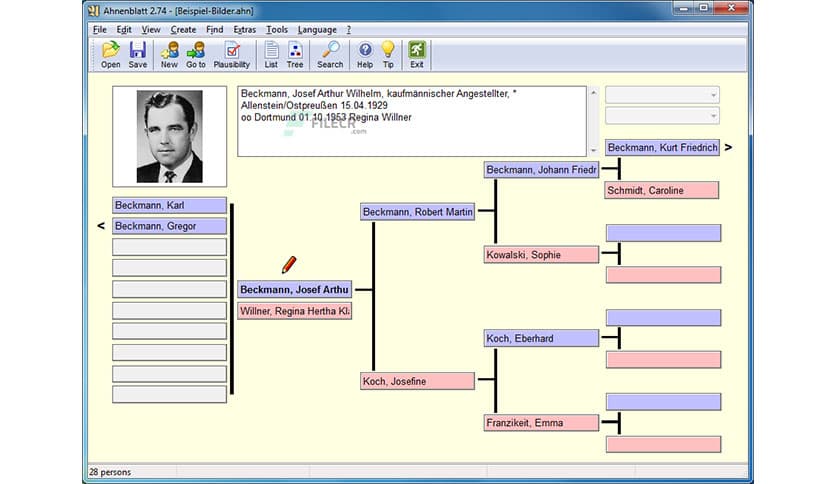Click the details box scroll down arrow
This screenshot has height=484, width=836.
593,150
